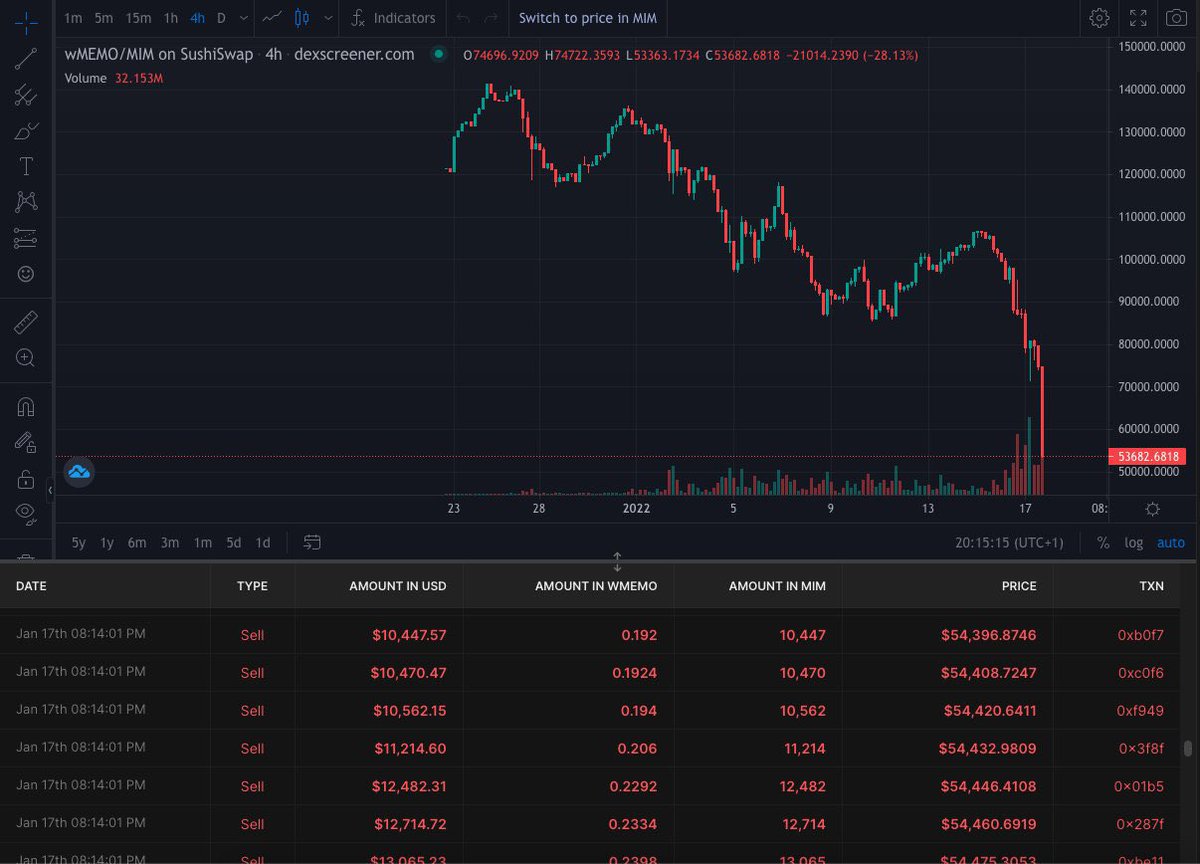
Task: Sort trades by PRICE column
Action: (1018, 586)
